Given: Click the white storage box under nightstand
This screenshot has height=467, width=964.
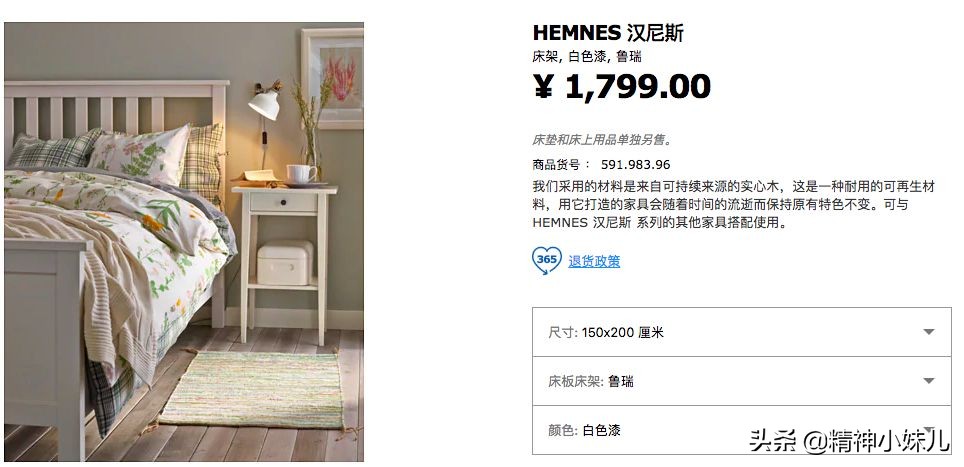Looking at the screenshot, I should click(x=285, y=262).
